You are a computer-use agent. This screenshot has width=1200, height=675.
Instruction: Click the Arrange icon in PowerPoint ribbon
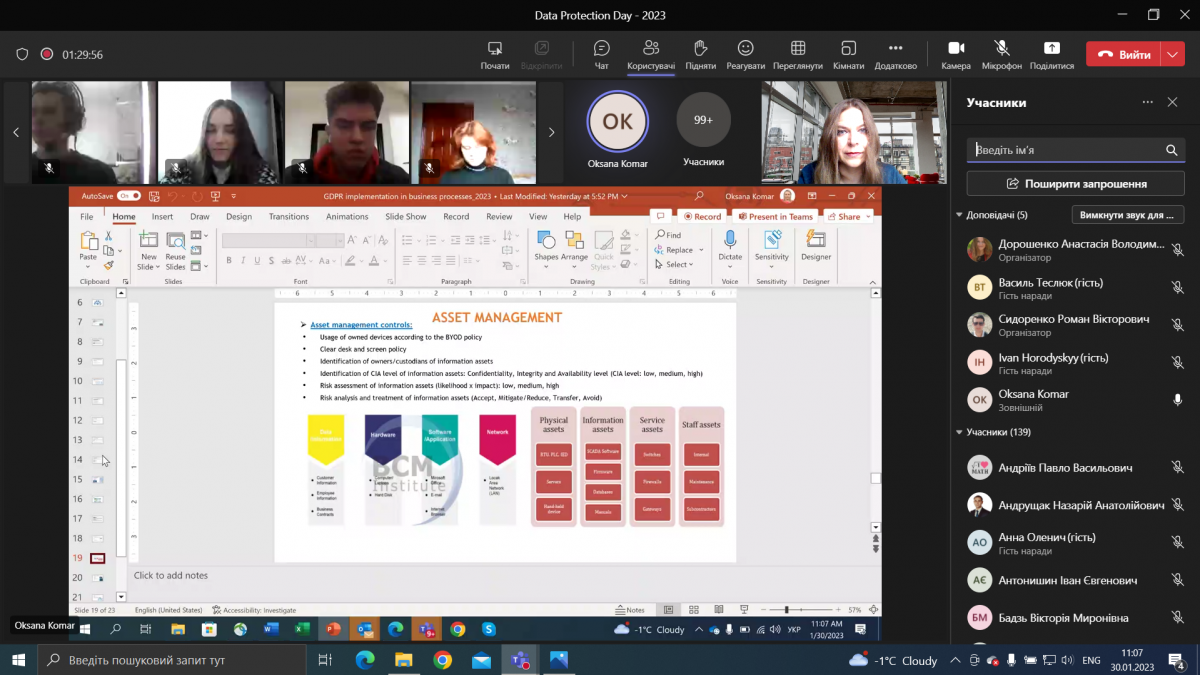point(574,246)
